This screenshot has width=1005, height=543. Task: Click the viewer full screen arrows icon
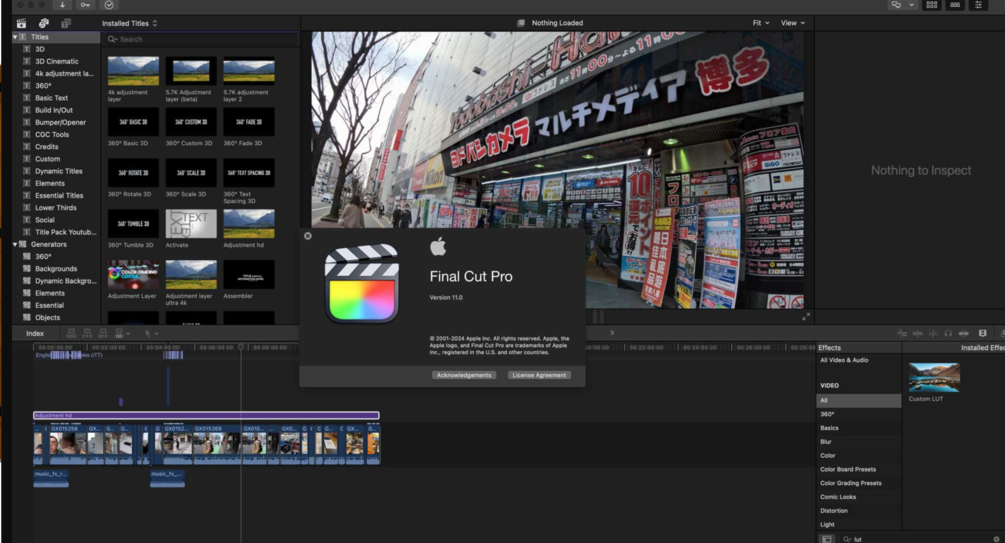coord(806,317)
